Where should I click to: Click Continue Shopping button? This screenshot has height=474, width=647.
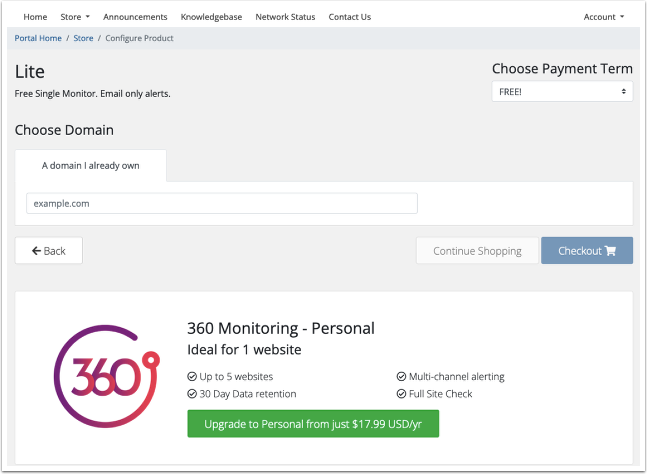click(477, 250)
